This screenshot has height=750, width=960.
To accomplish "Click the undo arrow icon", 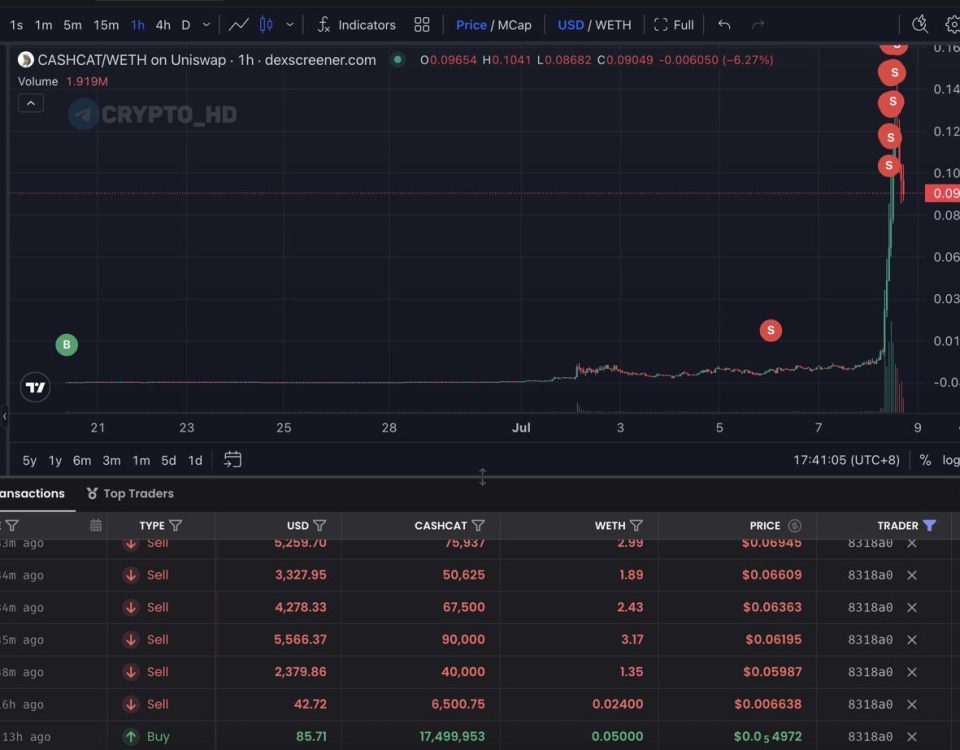I will [724, 24].
